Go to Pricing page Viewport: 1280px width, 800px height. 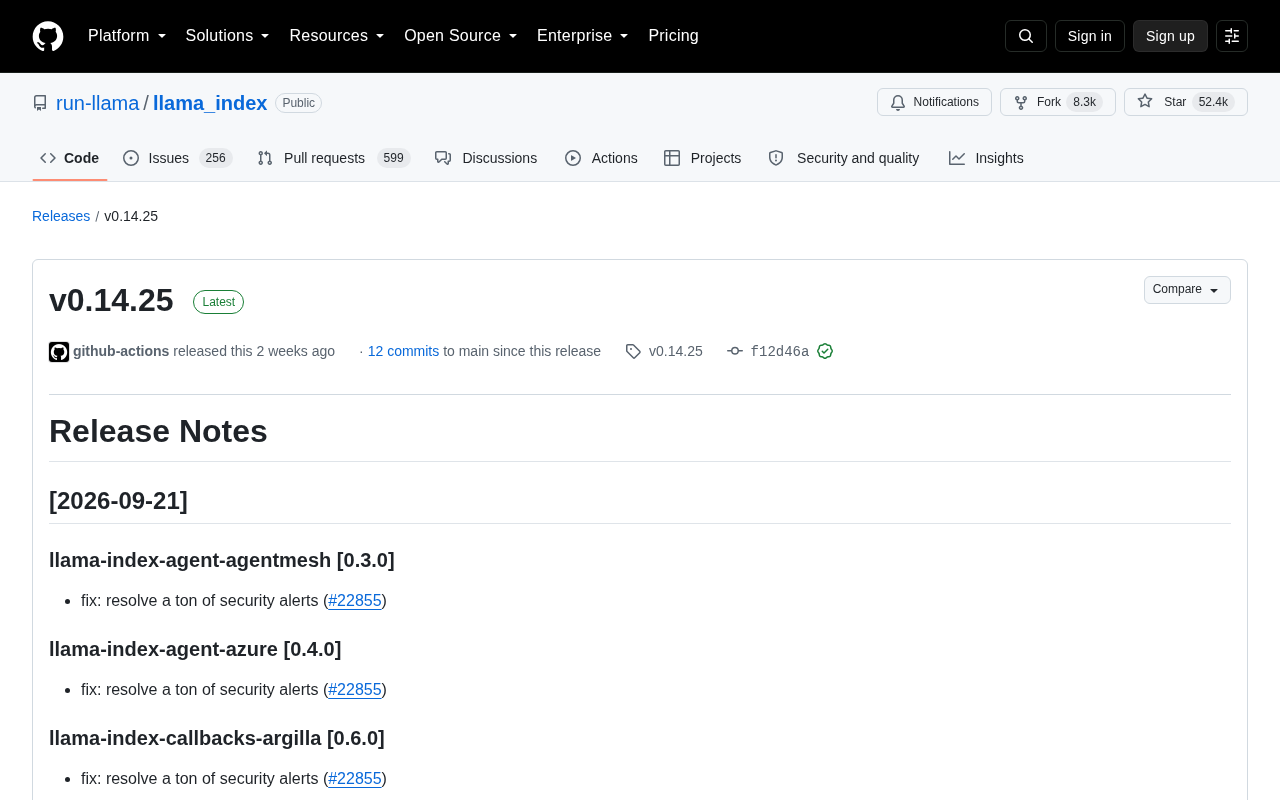673,36
